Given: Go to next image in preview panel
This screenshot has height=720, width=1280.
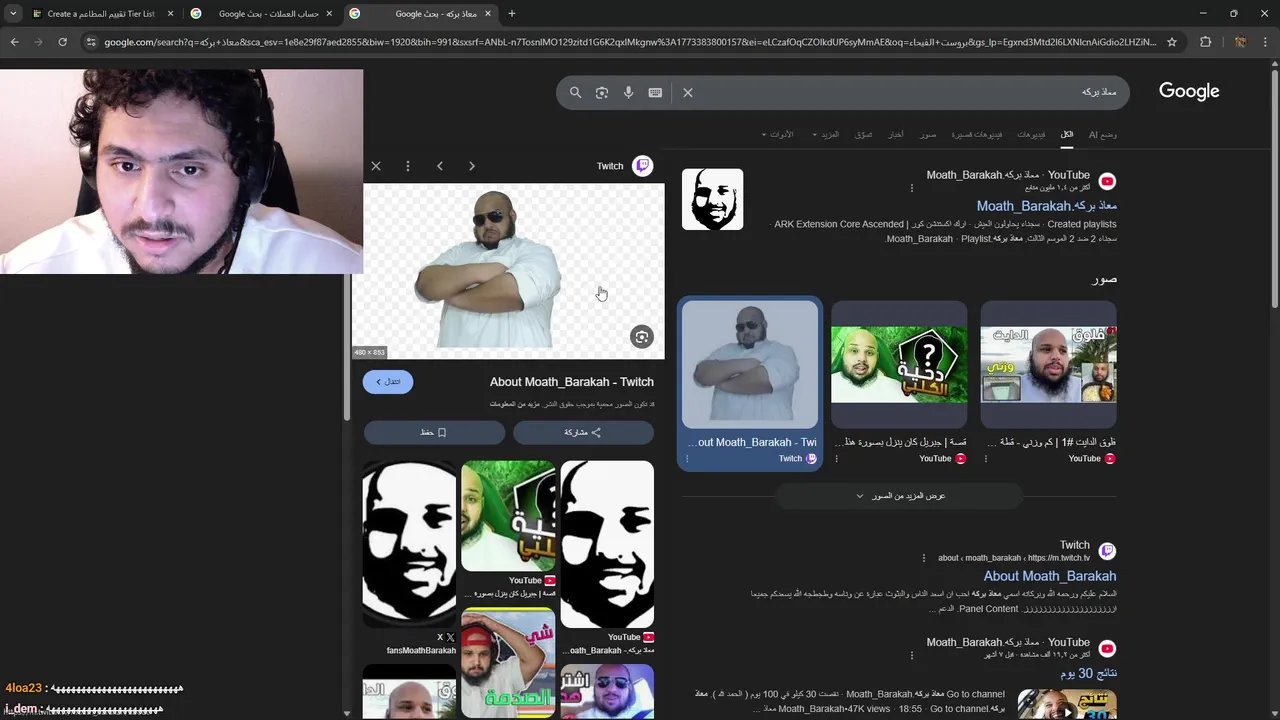Looking at the screenshot, I should point(472,166).
